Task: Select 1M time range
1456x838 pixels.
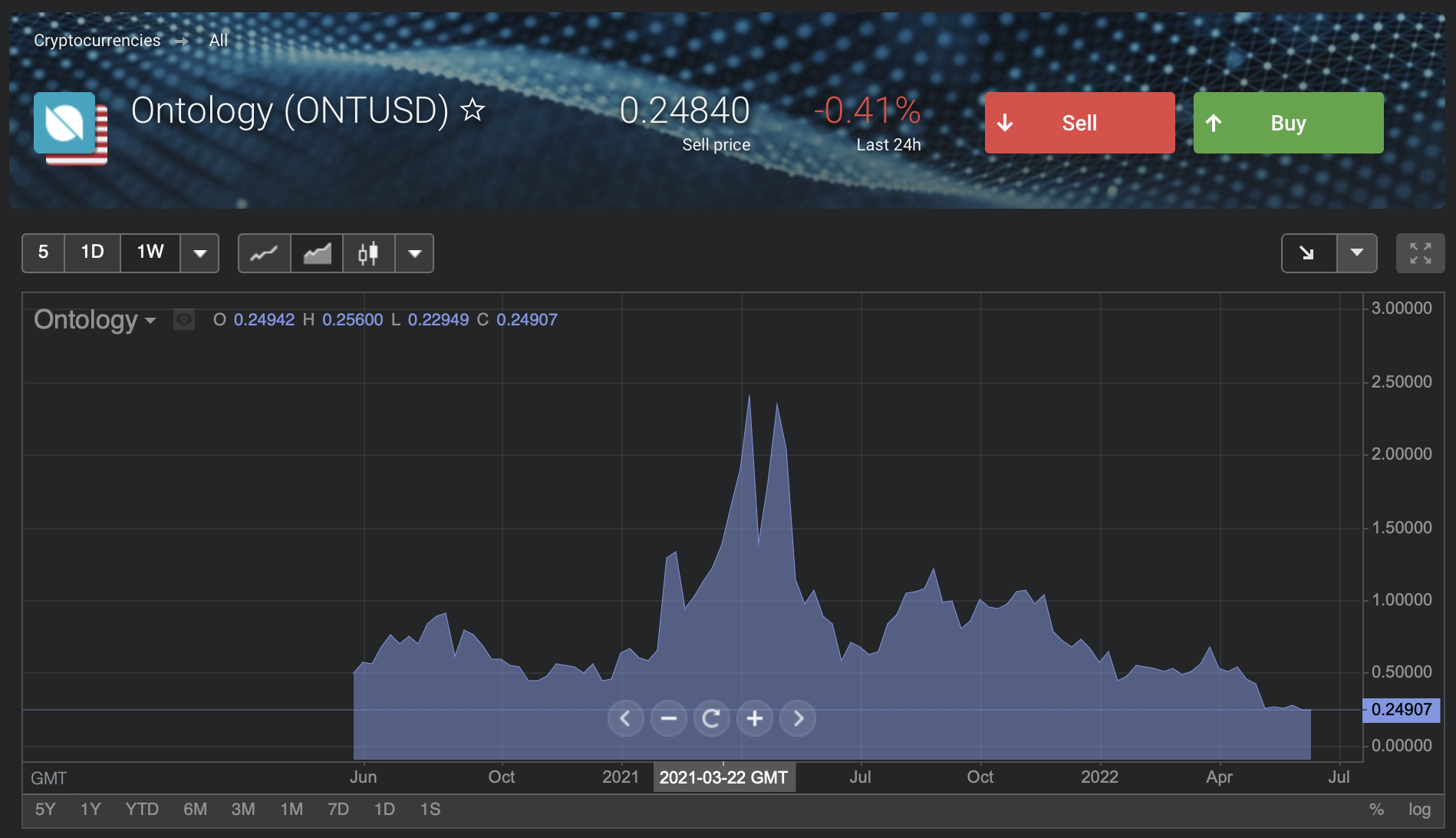Action: (x=292, y=809)
